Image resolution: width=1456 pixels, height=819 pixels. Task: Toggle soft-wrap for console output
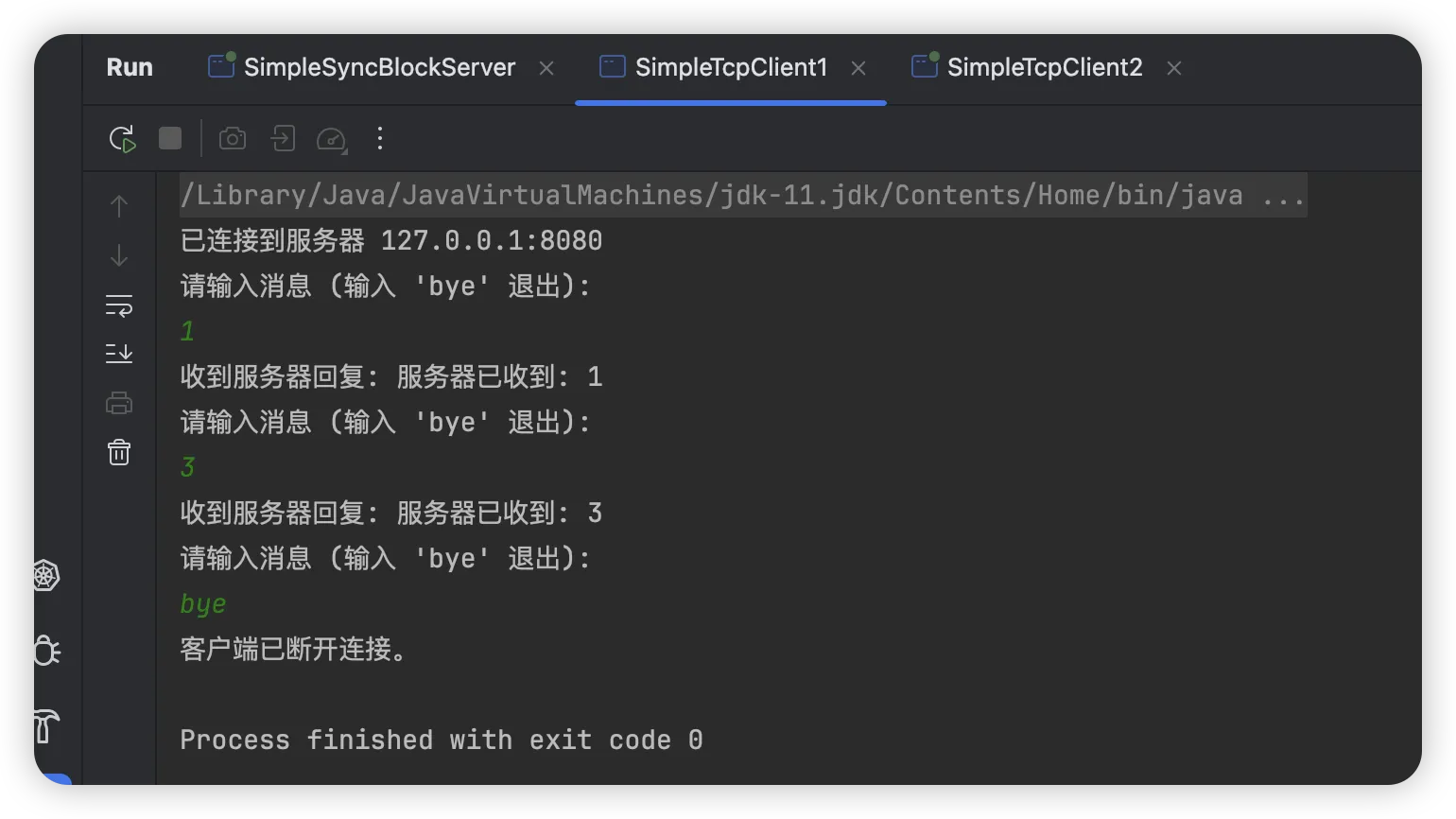point(119,305)
